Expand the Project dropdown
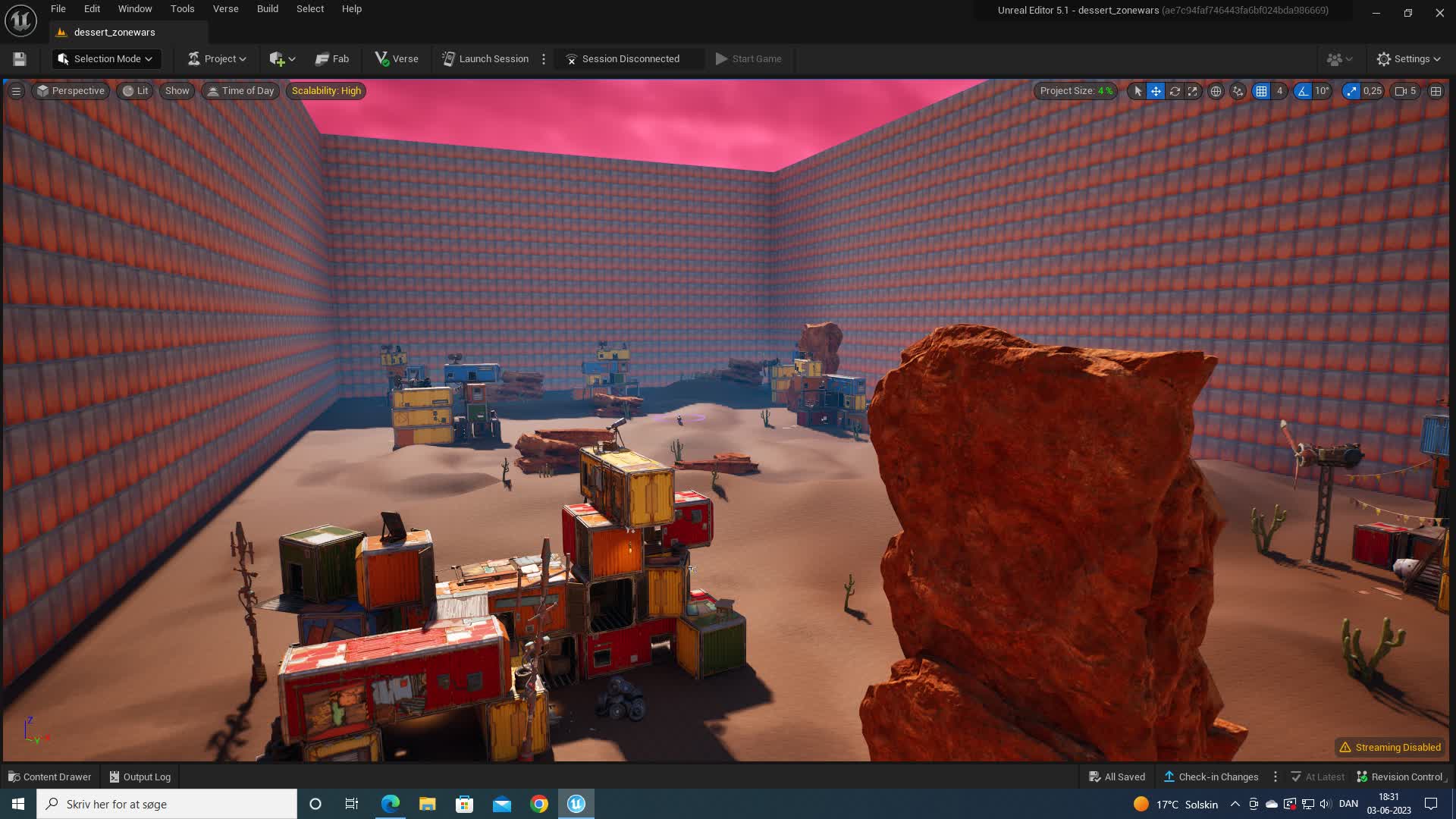1456x819 pixels. tap(217, 59)
